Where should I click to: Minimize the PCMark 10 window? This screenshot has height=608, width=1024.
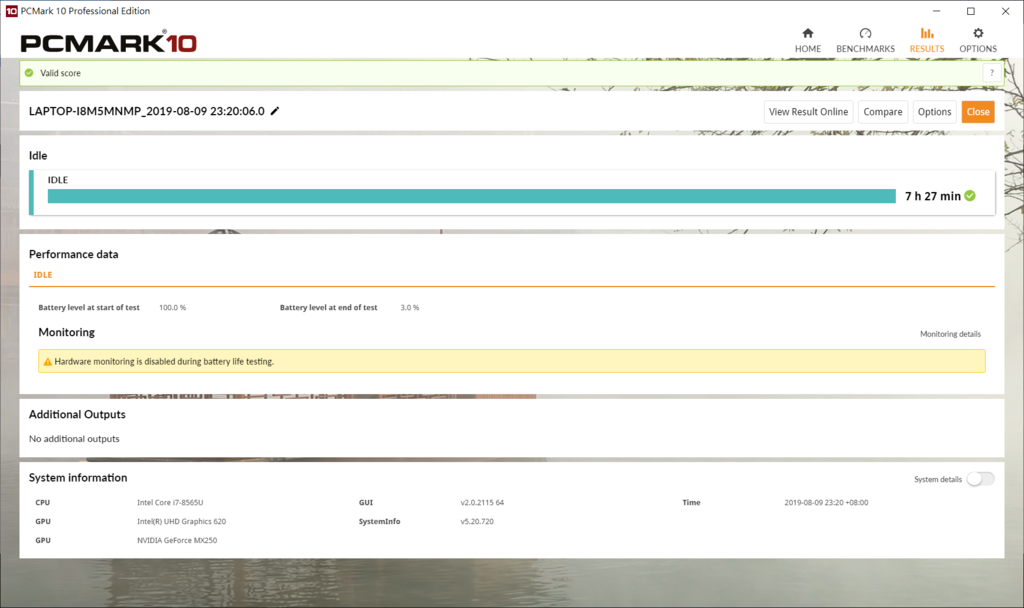pos(936,11)
